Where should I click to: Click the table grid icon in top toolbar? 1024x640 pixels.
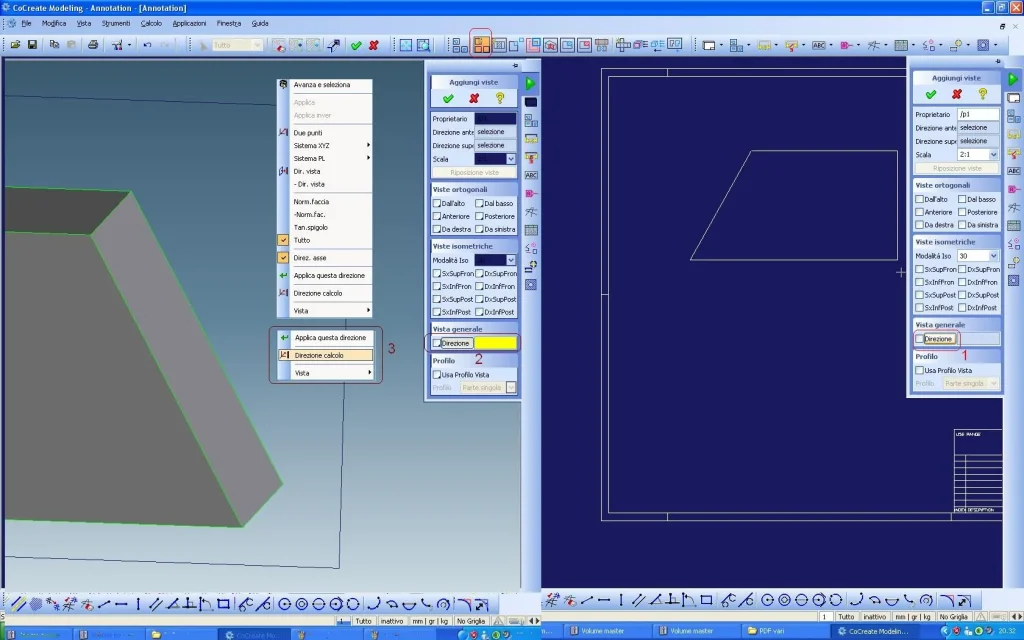point(901,45)
